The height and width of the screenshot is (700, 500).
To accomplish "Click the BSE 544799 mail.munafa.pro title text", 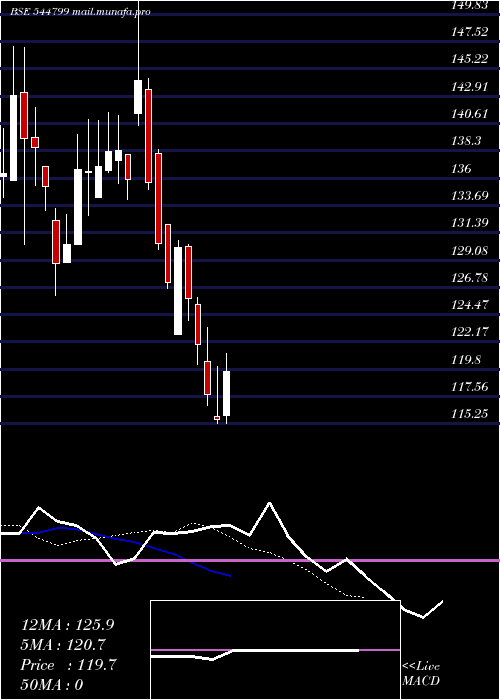I will 80,12.
